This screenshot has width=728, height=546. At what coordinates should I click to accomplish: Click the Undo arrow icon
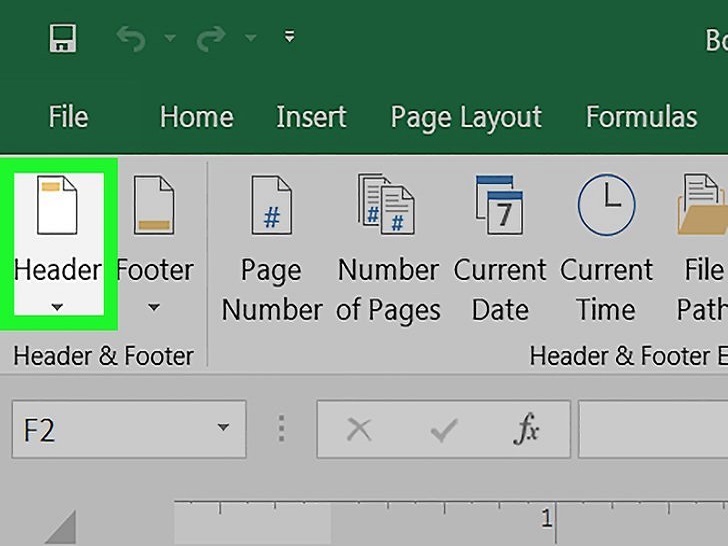131,38
